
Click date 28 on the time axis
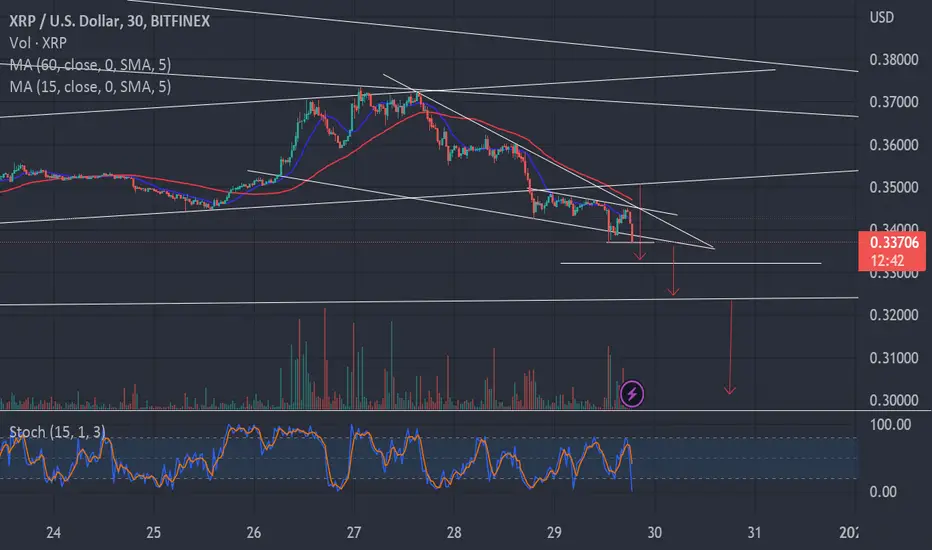tap(454, 532)
